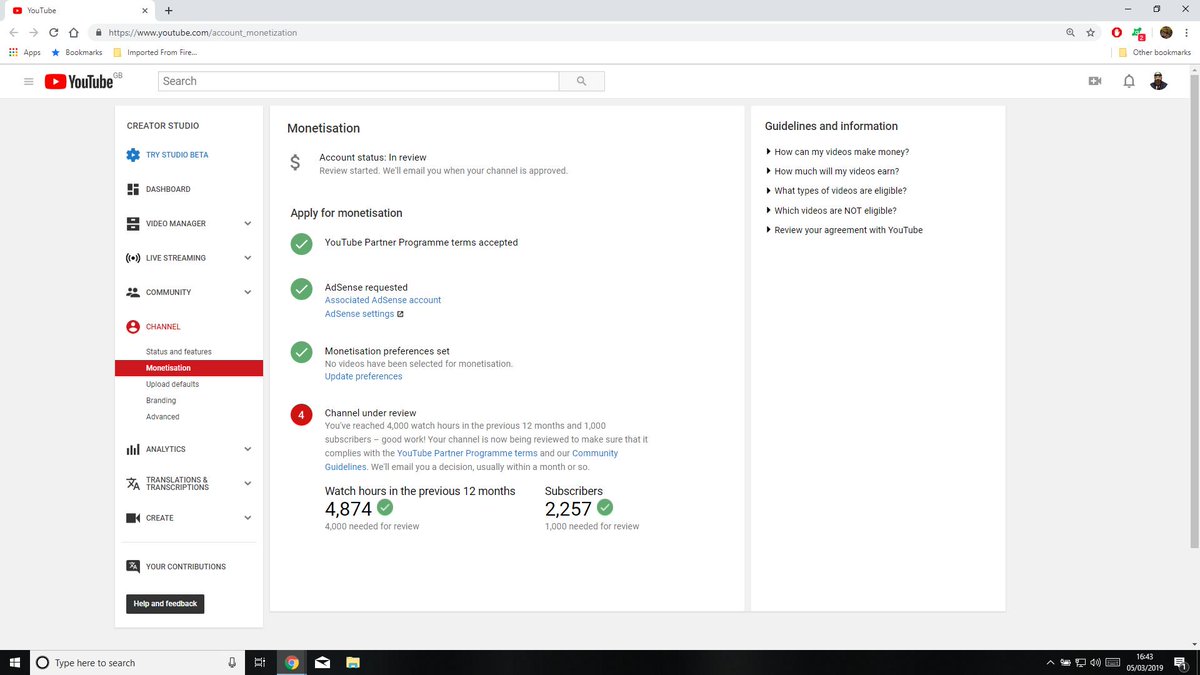Screen dimensions: 1200x675
Task: Click the browser back arrow
Action: [15, 32]
